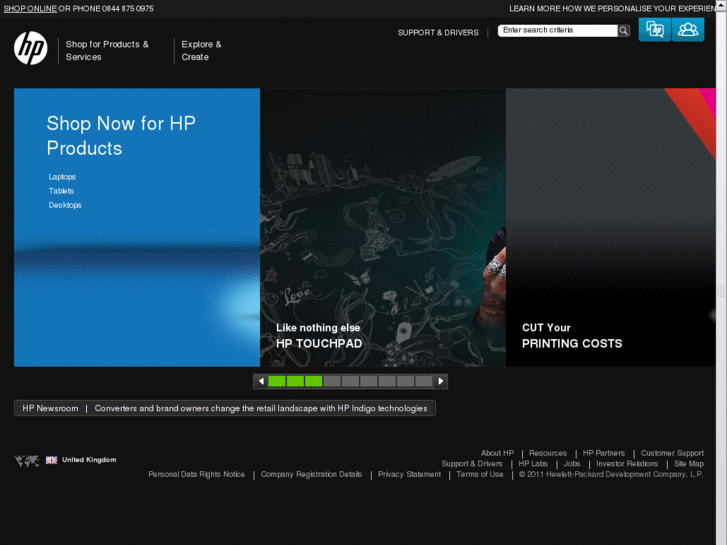This screenshot has height=545, width=727.
Task: Select the last carousel indicator square
Action: [x=424, y=381]
